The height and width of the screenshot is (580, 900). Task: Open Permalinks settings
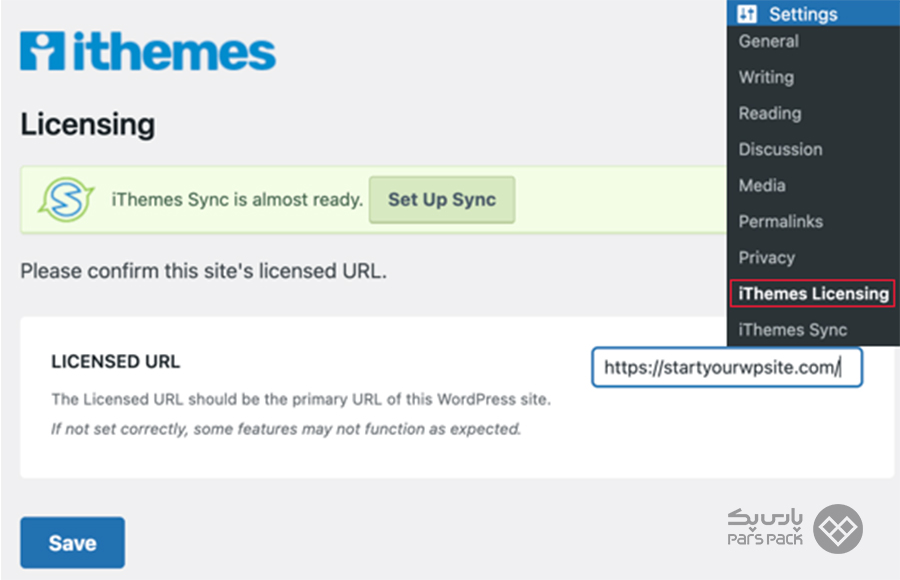coord(781,222)
